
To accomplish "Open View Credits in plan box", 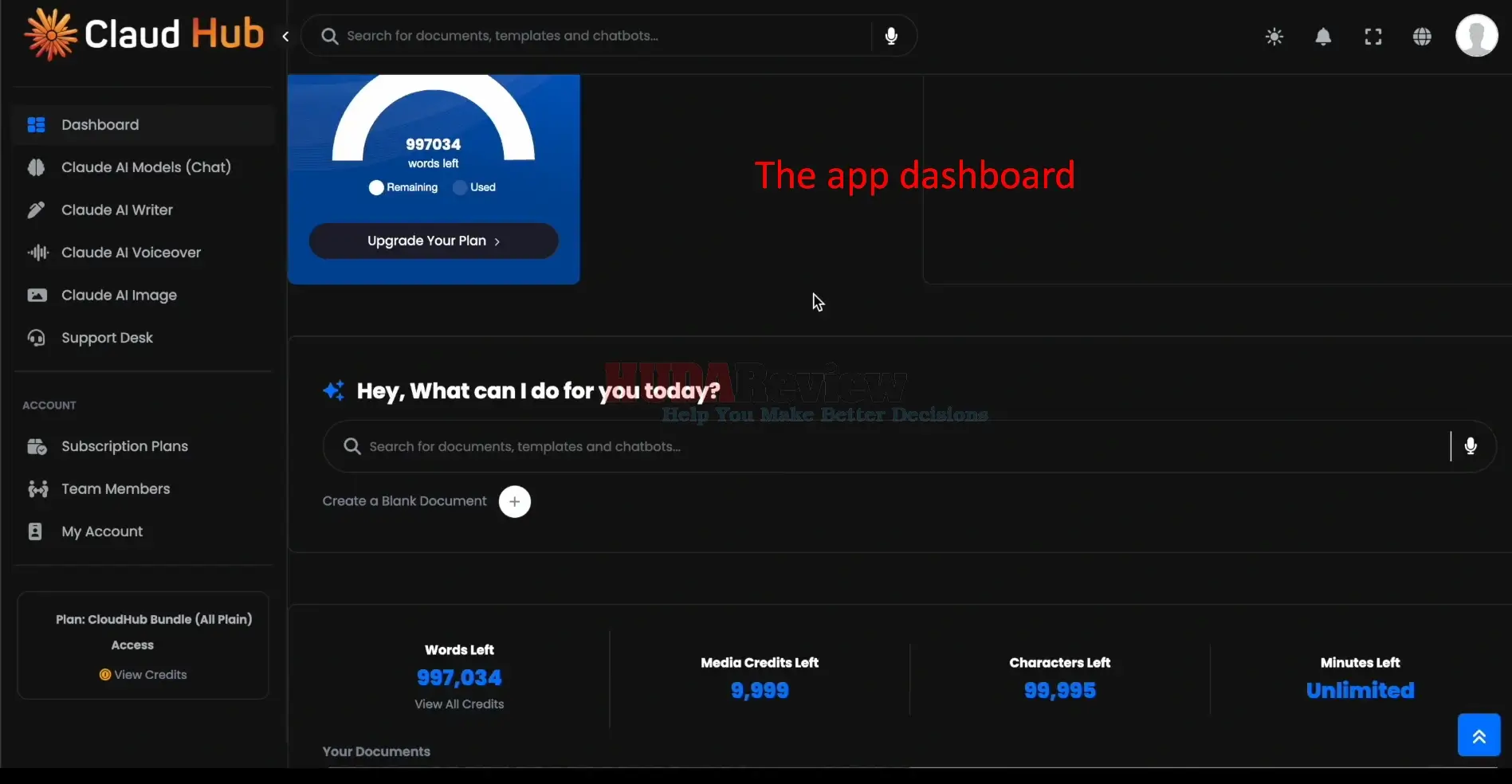I will tap(150, 675).
